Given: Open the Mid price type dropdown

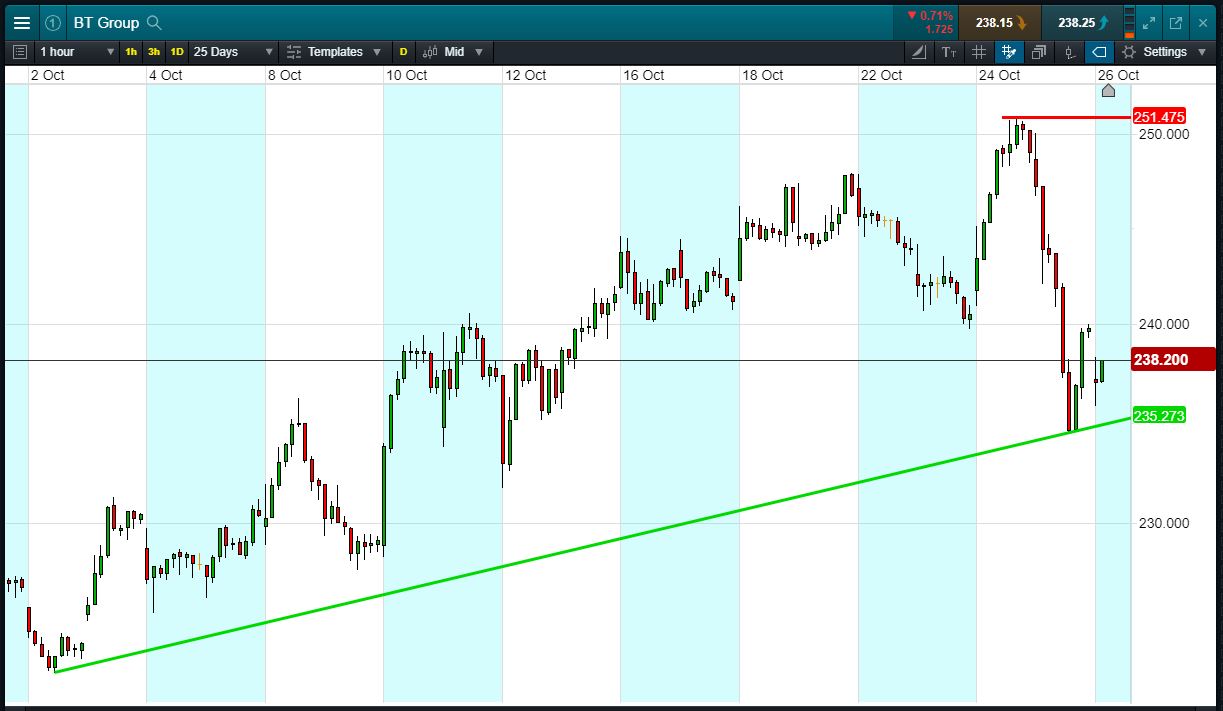Looking at the screenshot, I should 463,51.
